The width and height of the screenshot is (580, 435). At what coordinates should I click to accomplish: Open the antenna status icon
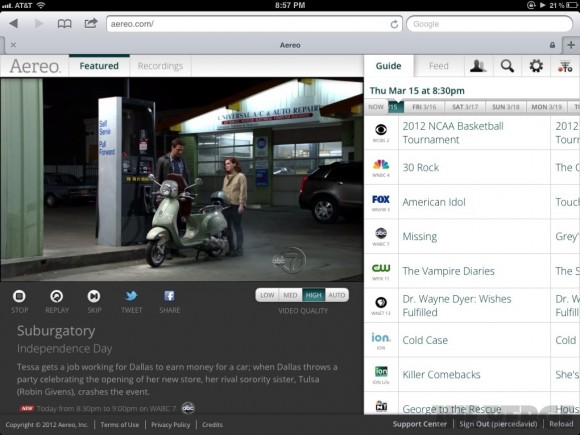565,66
